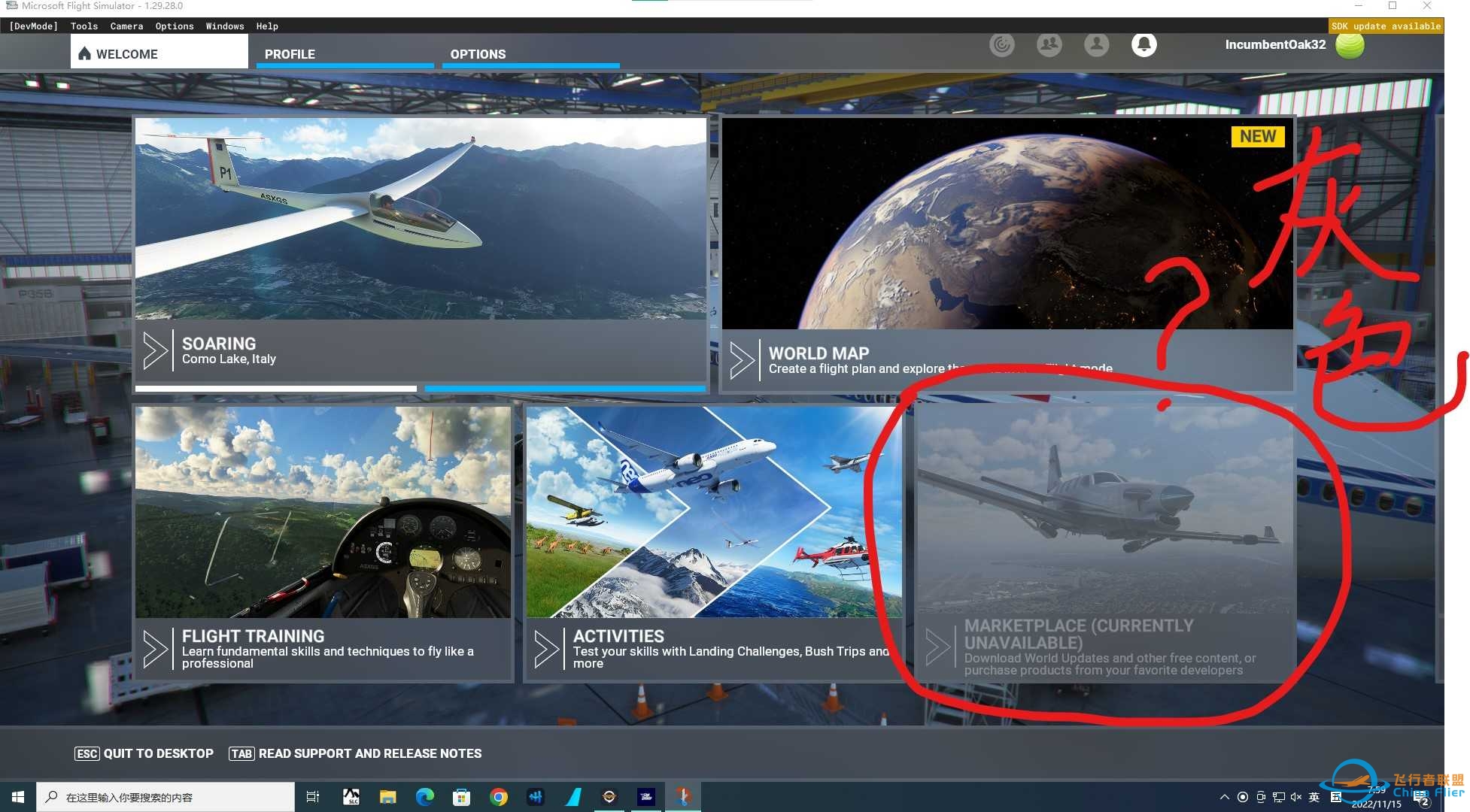Open the SLC app on the taskbar

tap(351, 797)
